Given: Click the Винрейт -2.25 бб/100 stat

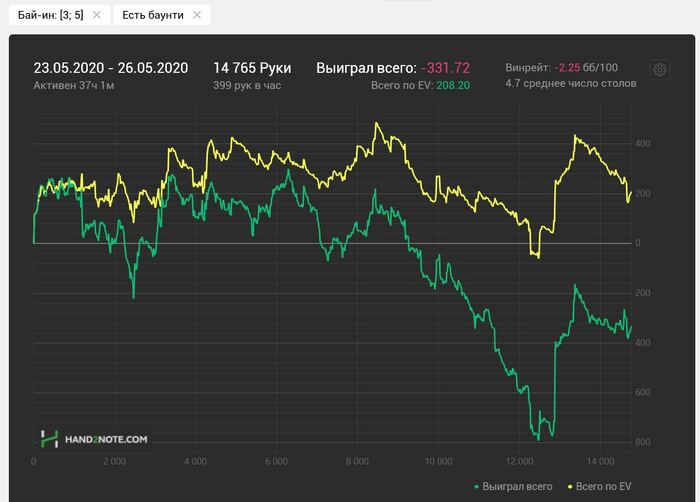Looking at the screenshot, I should (569, 68).
